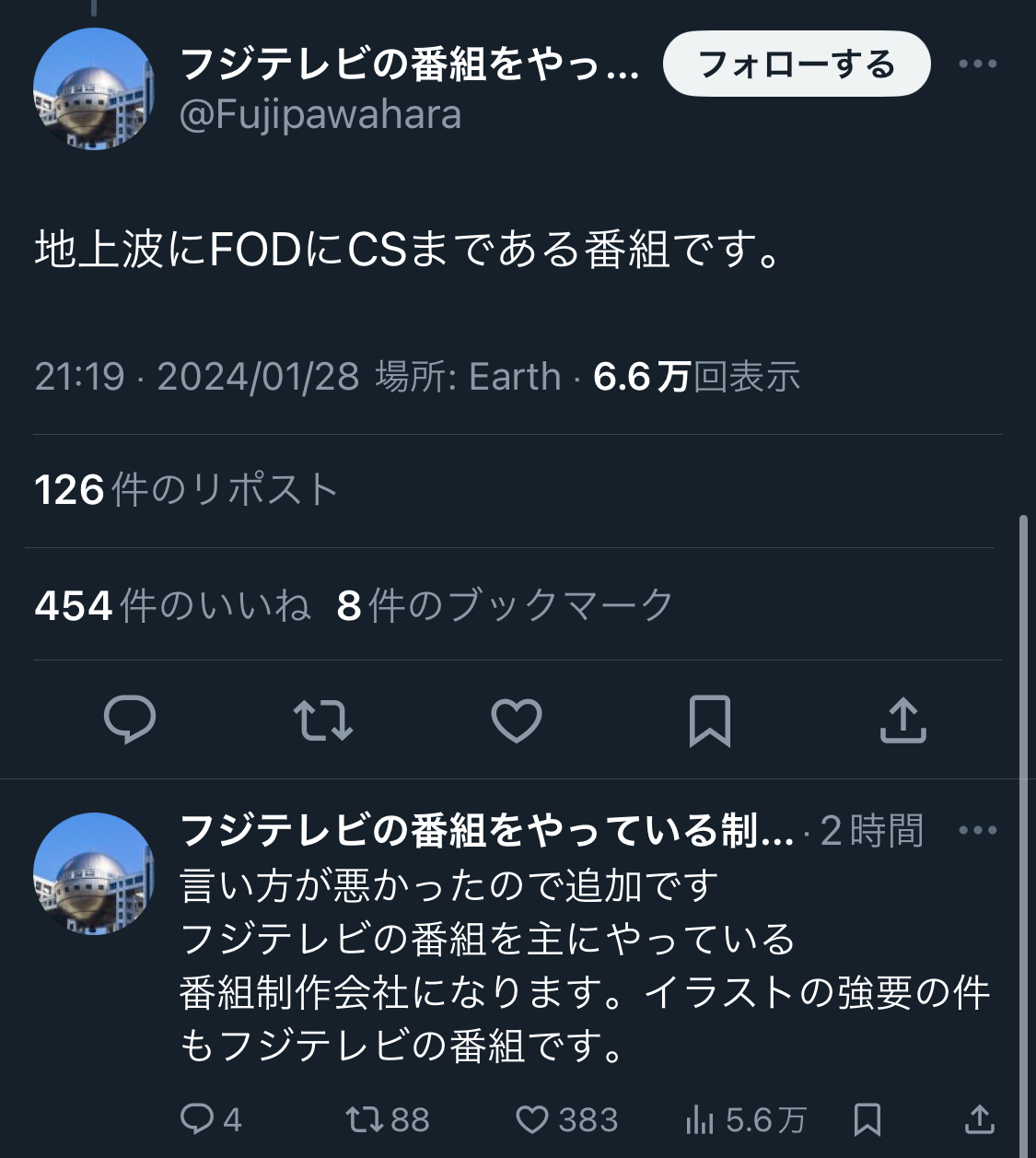Share the reply tweet
This screenshot has height=1158, width=1036.
coord(979,1119)
